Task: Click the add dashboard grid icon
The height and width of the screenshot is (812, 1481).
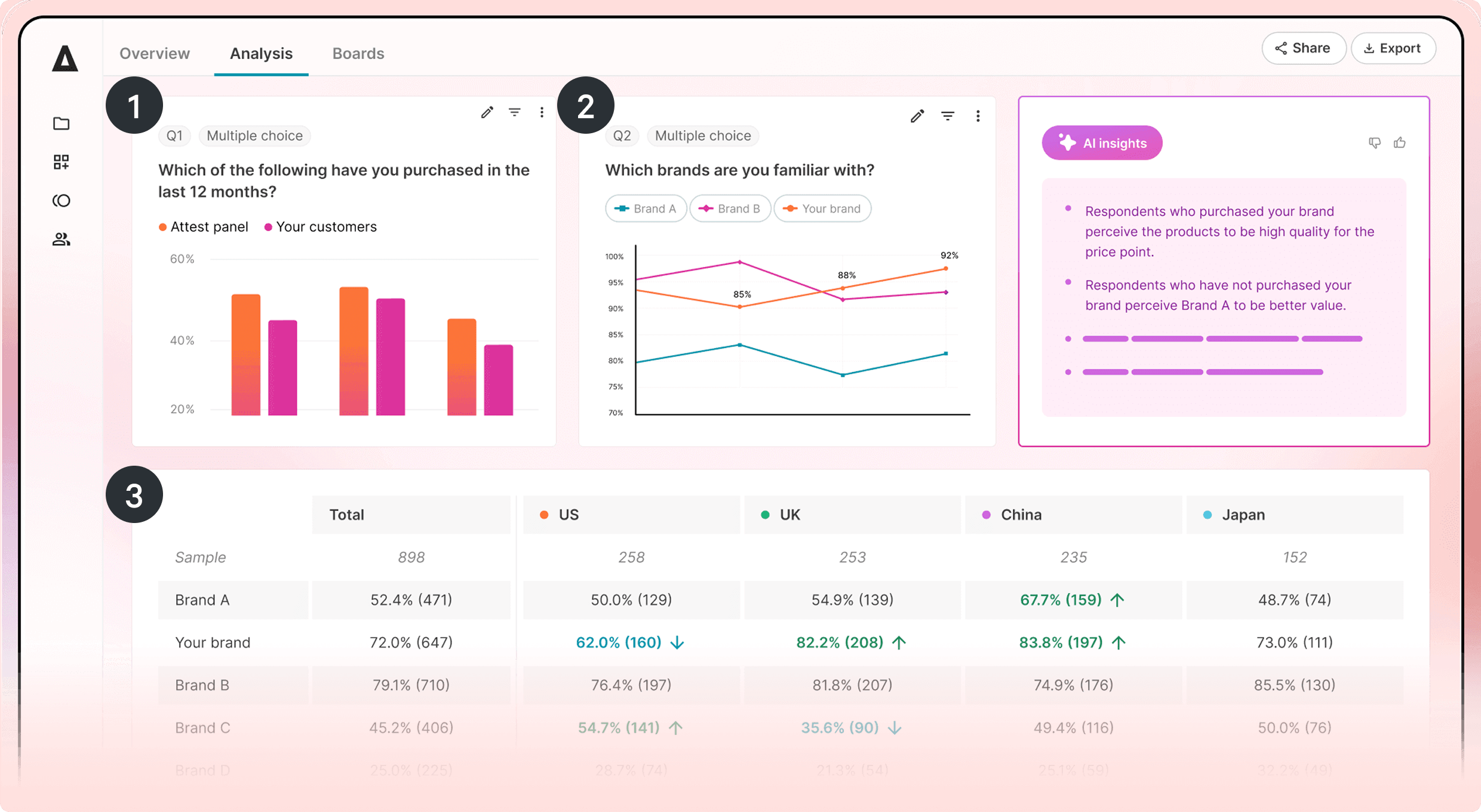Action: (x=62, y=162)
